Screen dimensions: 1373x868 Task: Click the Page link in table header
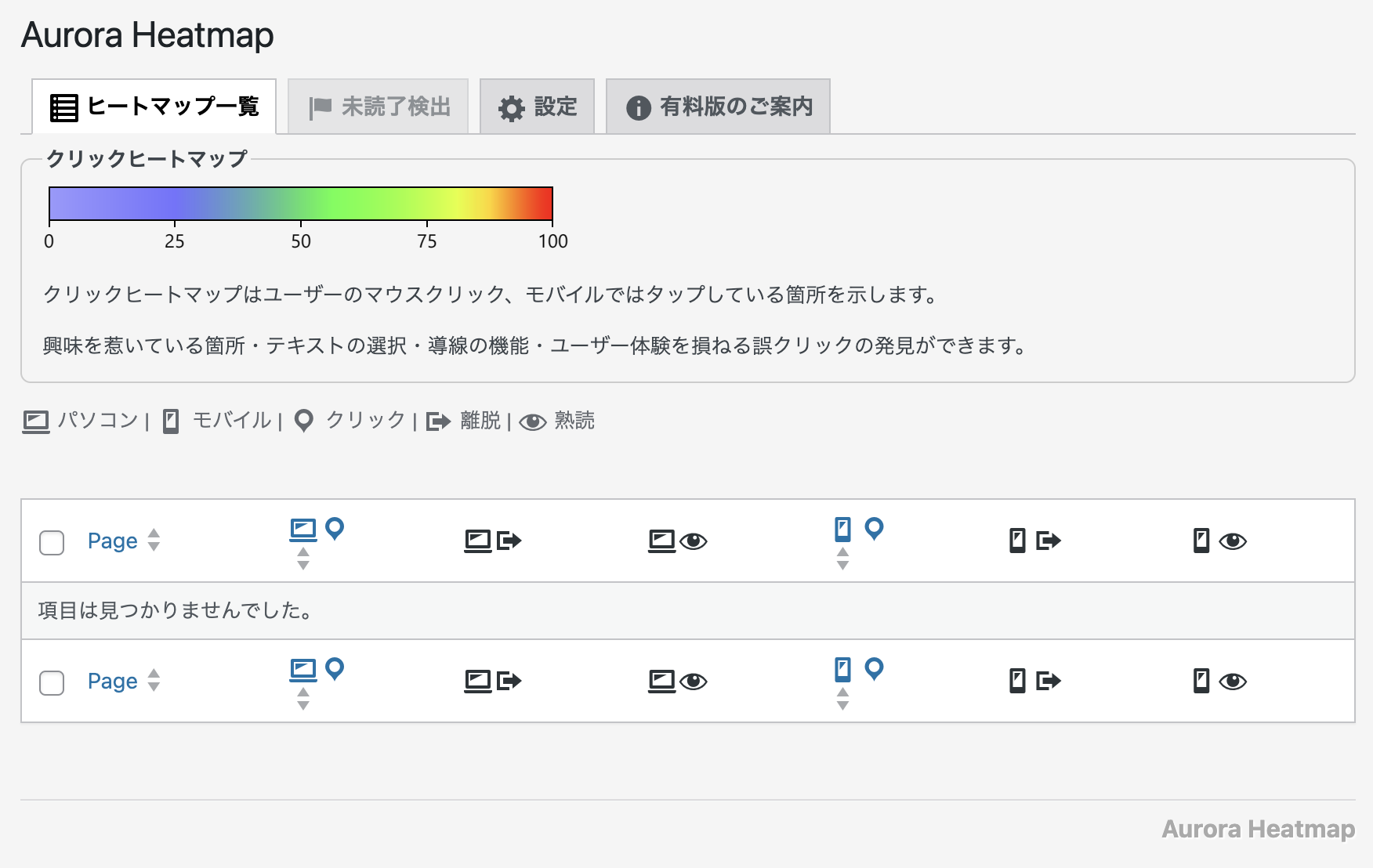[x=112, y=541]
